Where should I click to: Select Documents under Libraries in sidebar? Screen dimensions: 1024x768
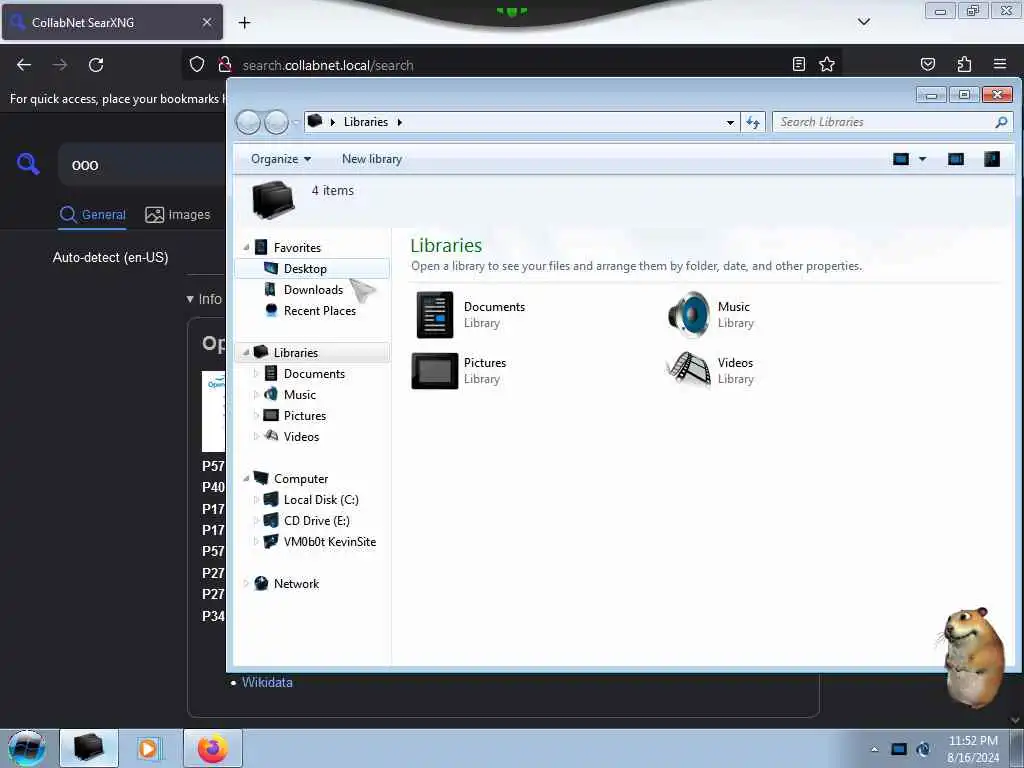314,374
